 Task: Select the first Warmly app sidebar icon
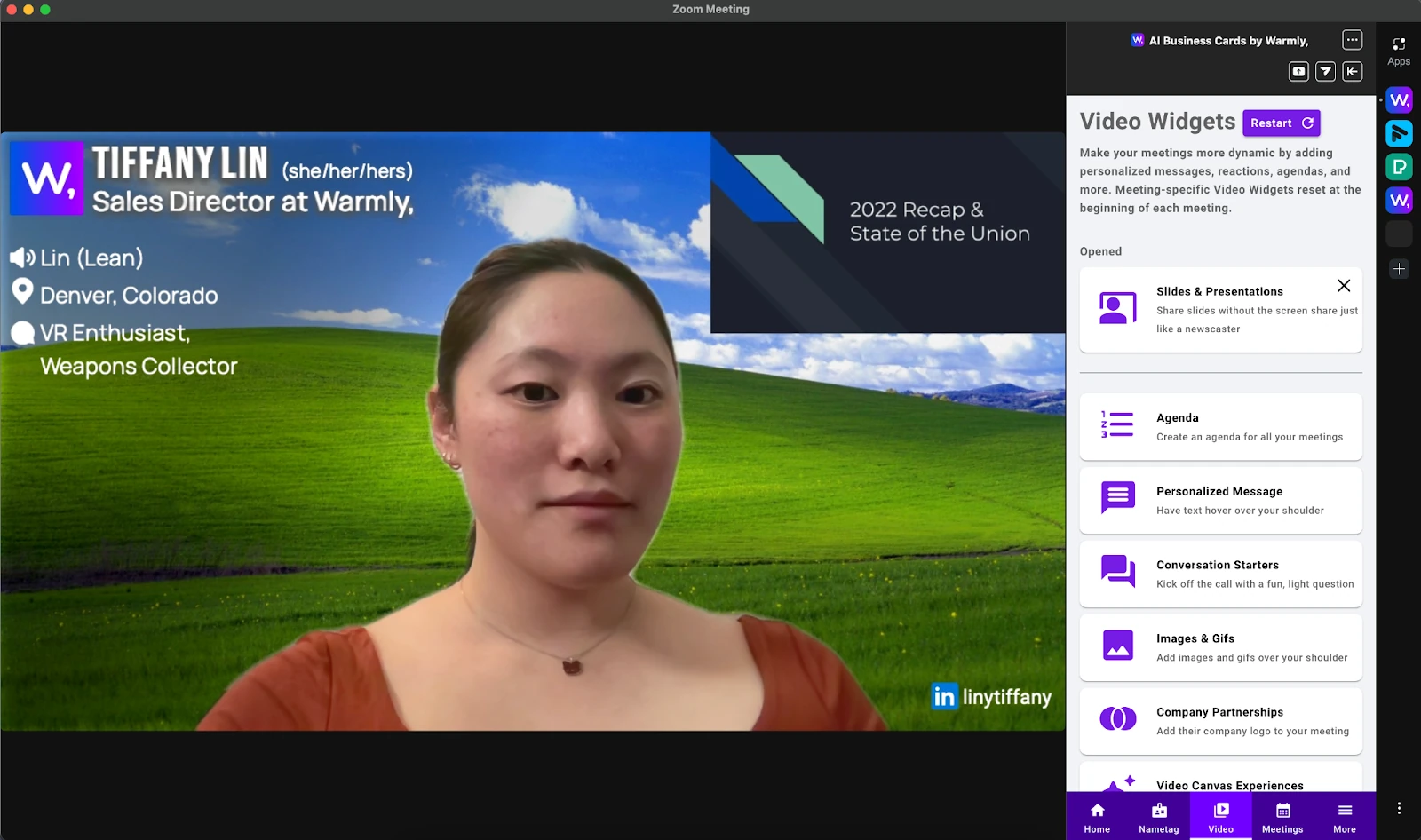[x=1399, y=100]
